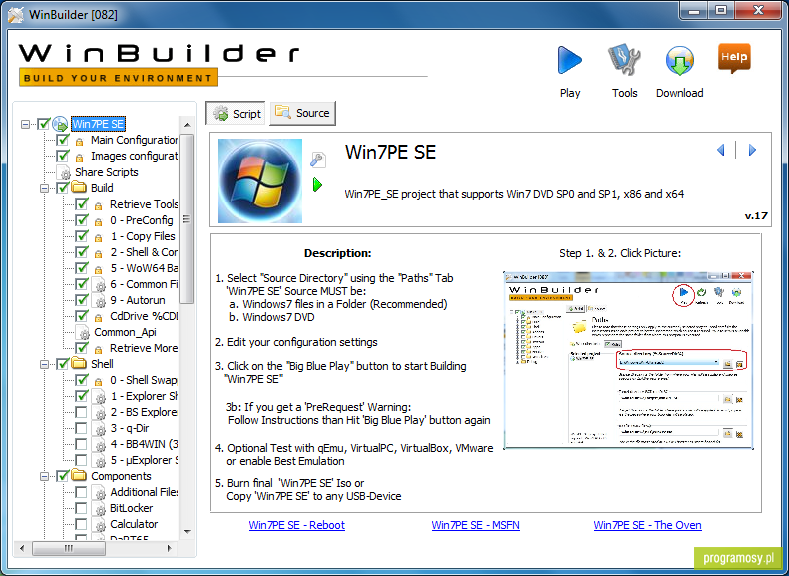Minimize the WinBuilder window

point(694,11)
